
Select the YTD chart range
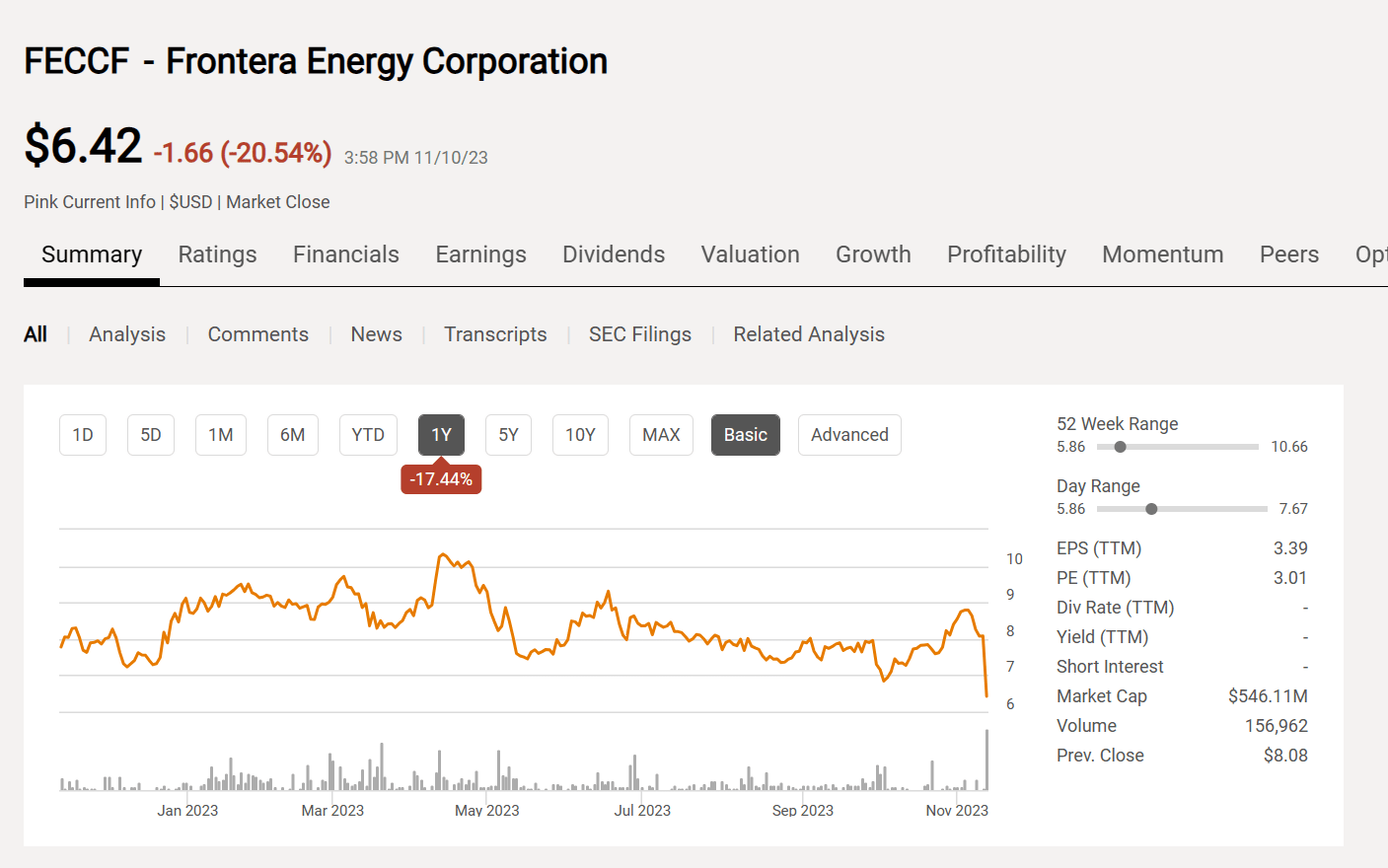[x=368, y=434]
